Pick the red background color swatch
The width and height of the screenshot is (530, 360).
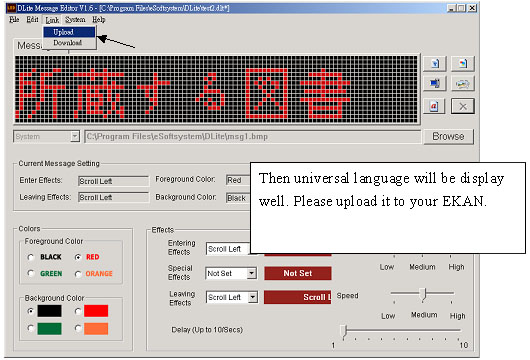(96, 311)
